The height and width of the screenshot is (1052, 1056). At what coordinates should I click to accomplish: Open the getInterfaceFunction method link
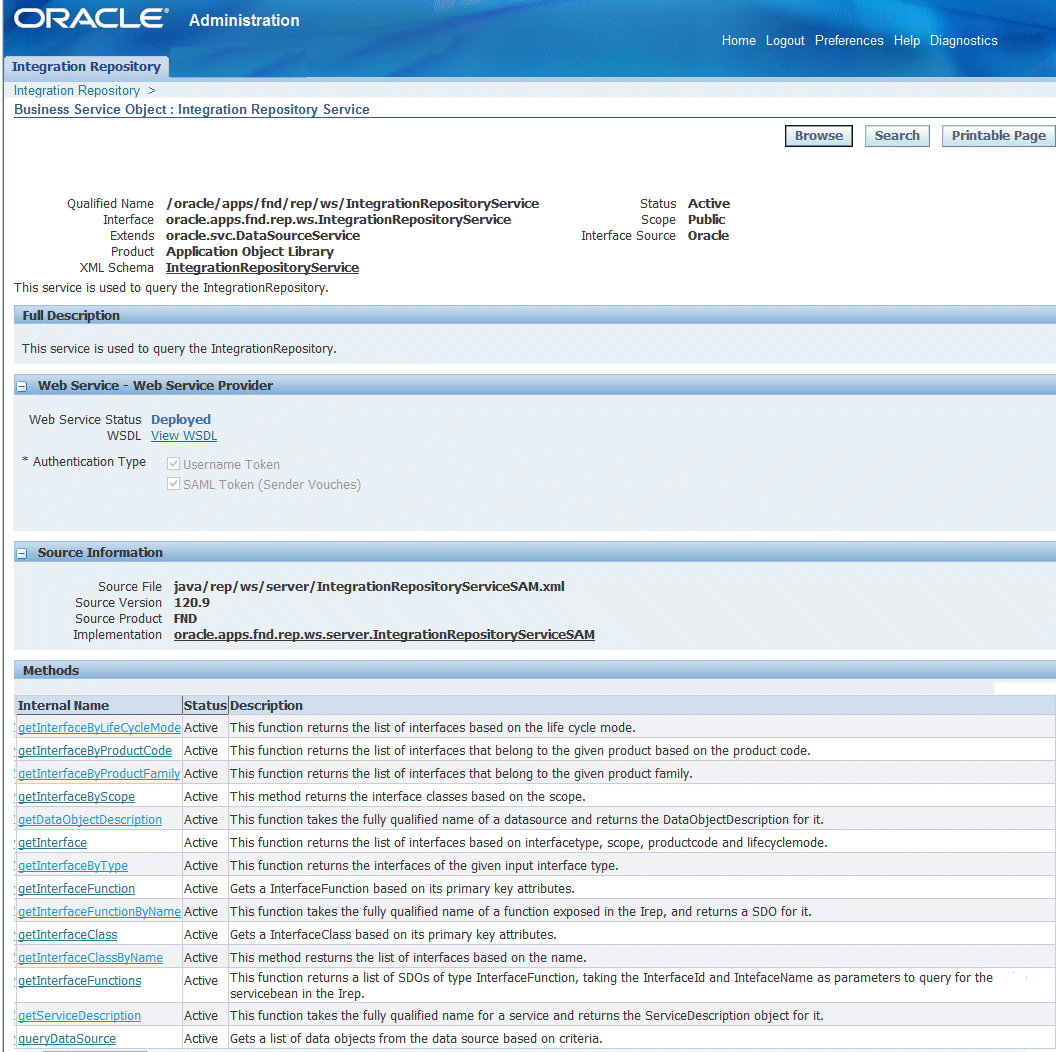[76, 888]
